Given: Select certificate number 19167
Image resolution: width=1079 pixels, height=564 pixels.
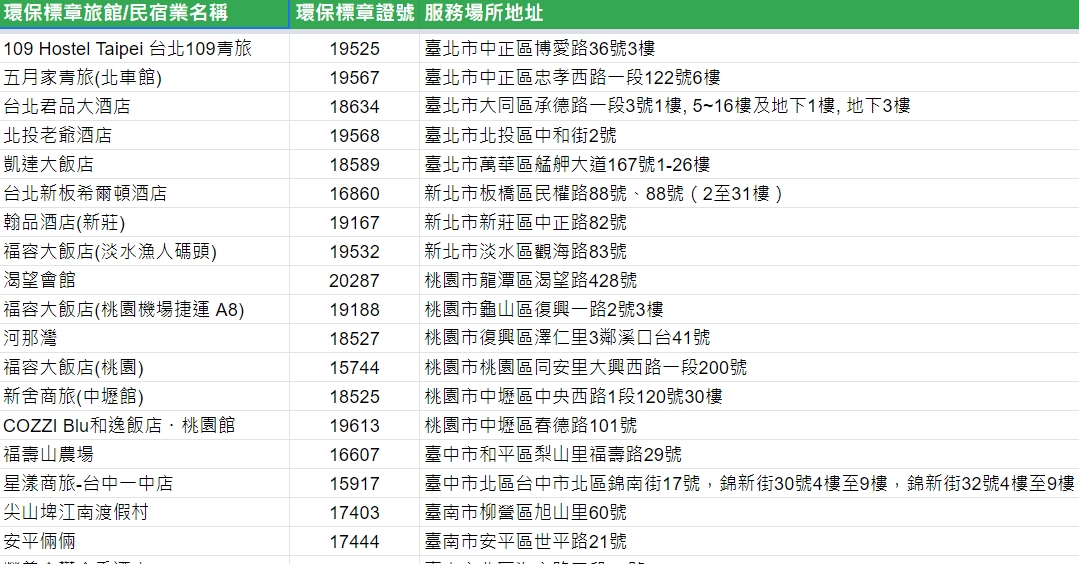Looking at the screenshot, I should point(354,222).
